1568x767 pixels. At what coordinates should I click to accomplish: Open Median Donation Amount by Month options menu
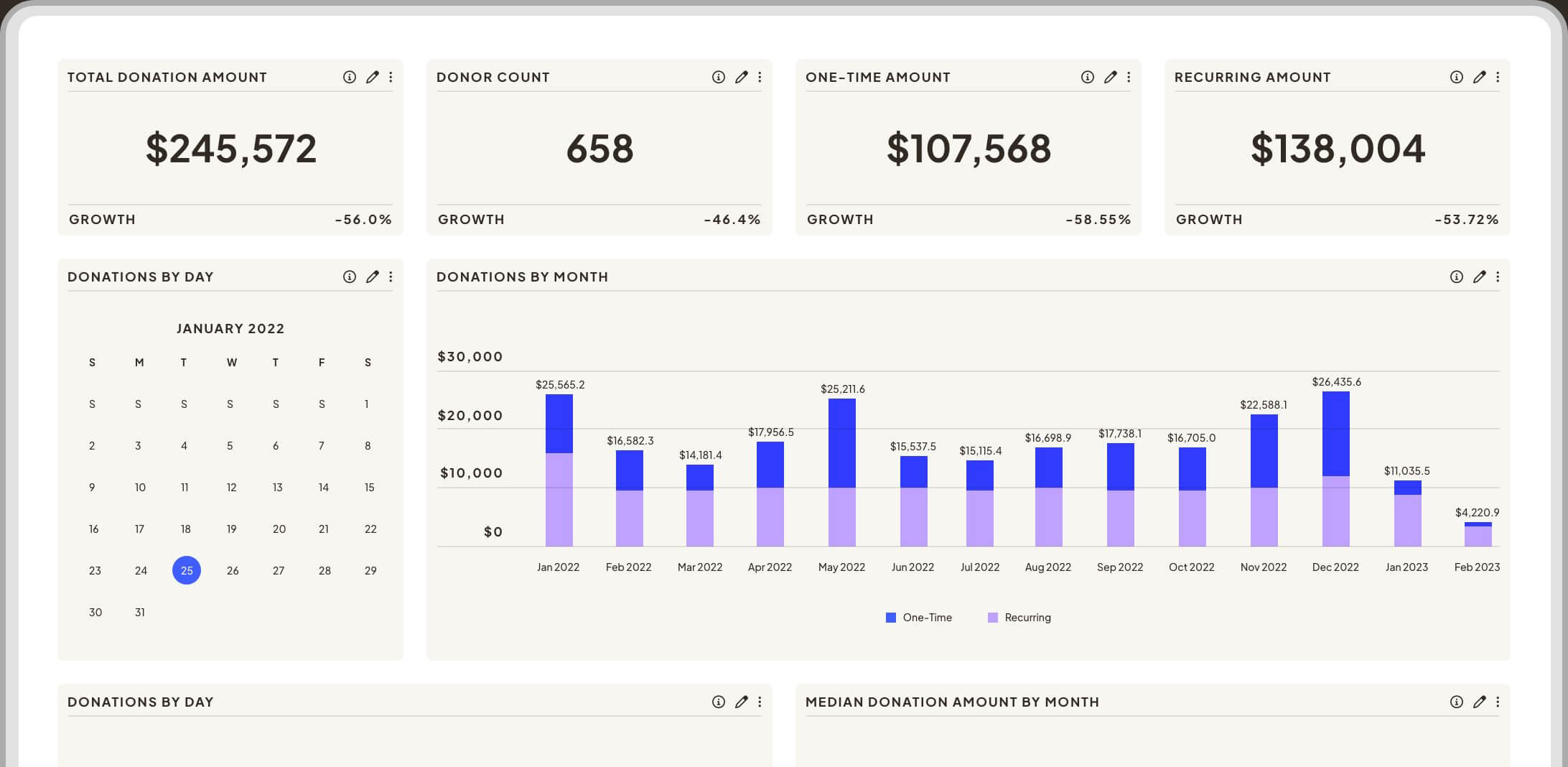coord(1498,702)
